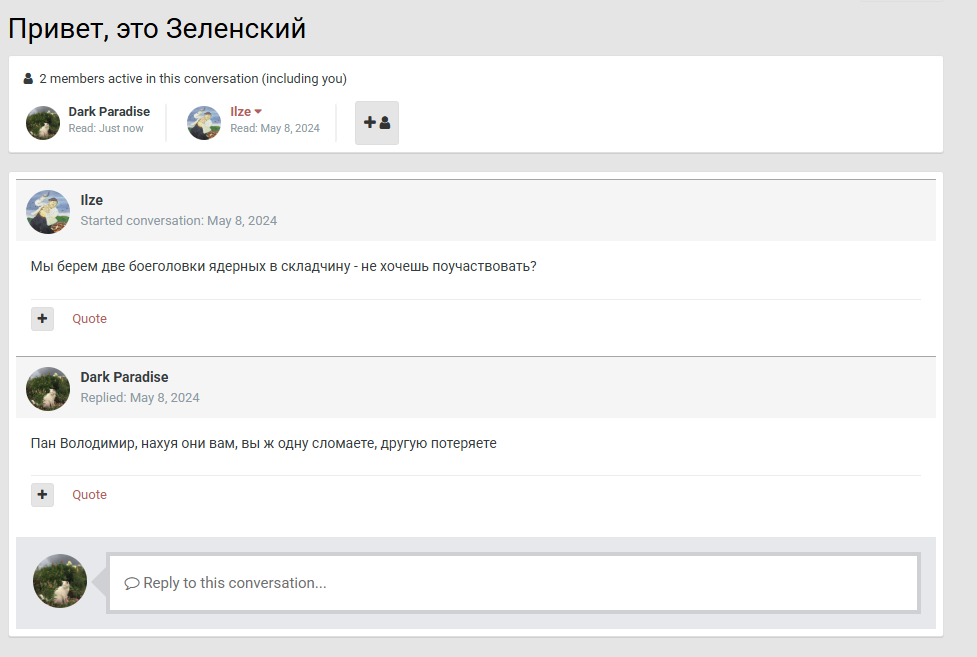Click the red caret next to Ilze
The height and width of the screenshot is (657, 977).
(258, 112)
